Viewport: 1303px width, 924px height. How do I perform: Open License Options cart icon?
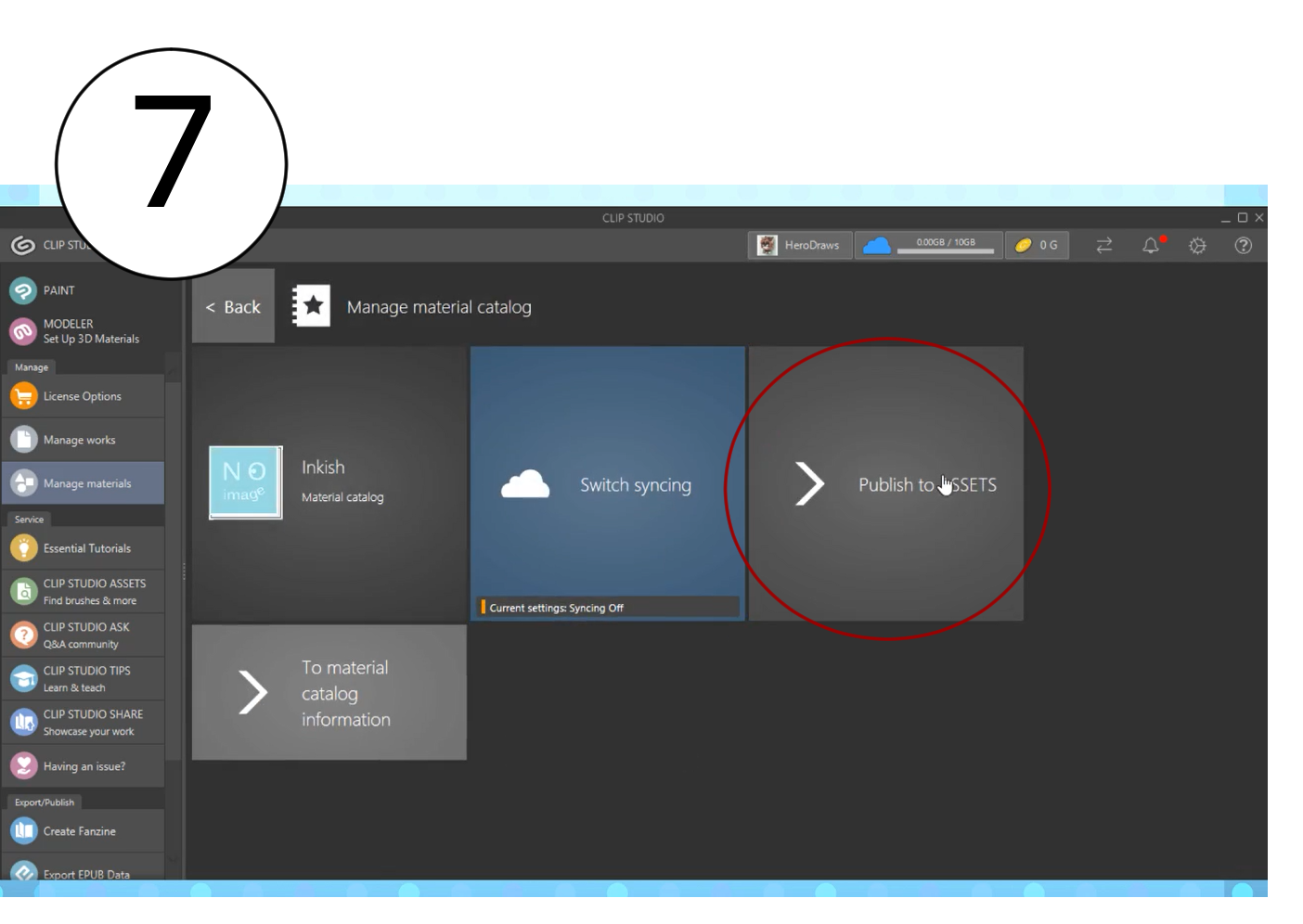(x=23, y=396)
